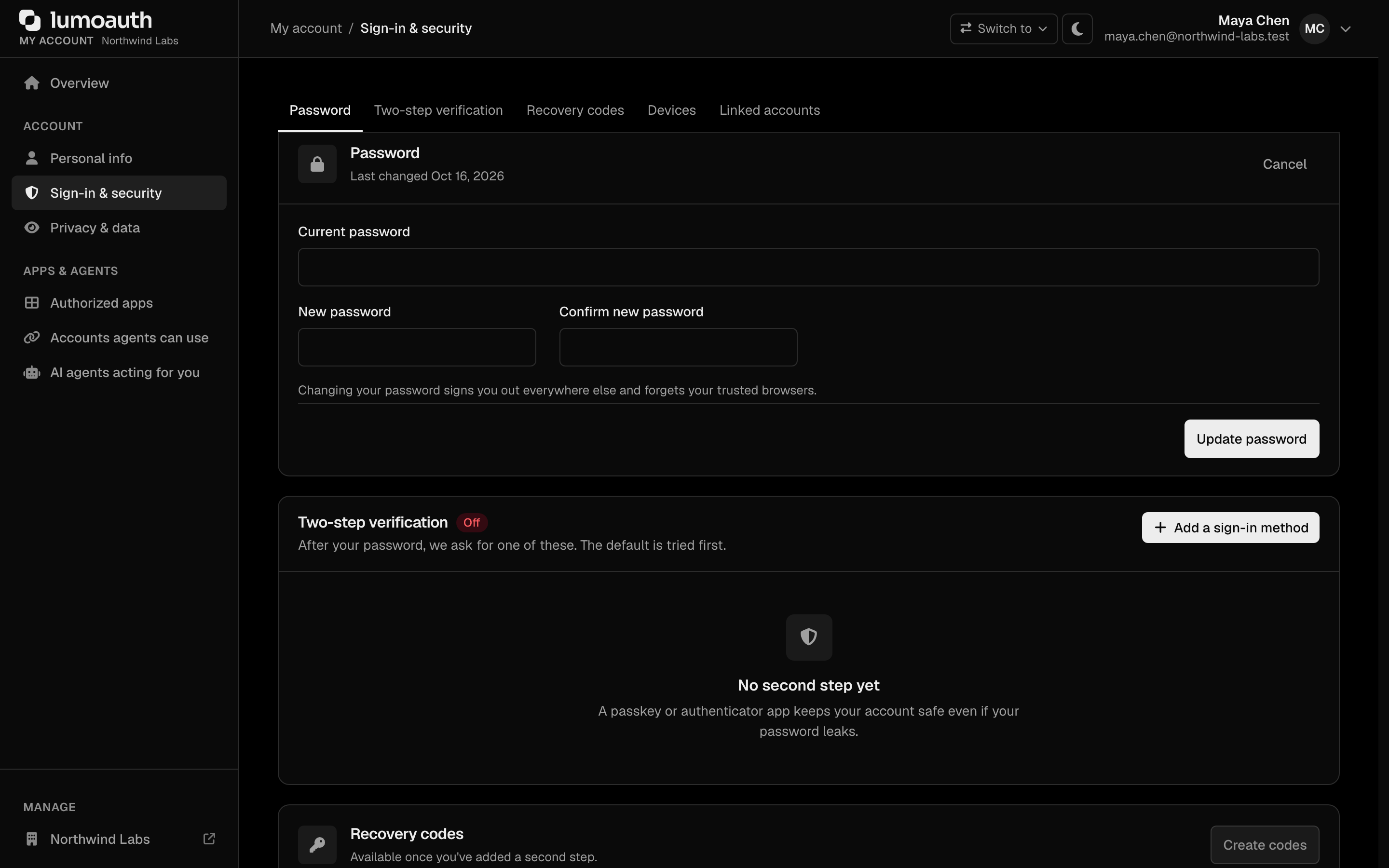Click the MC avatar circle
Screen dimensions: 1389x868
click(1314, 29)
